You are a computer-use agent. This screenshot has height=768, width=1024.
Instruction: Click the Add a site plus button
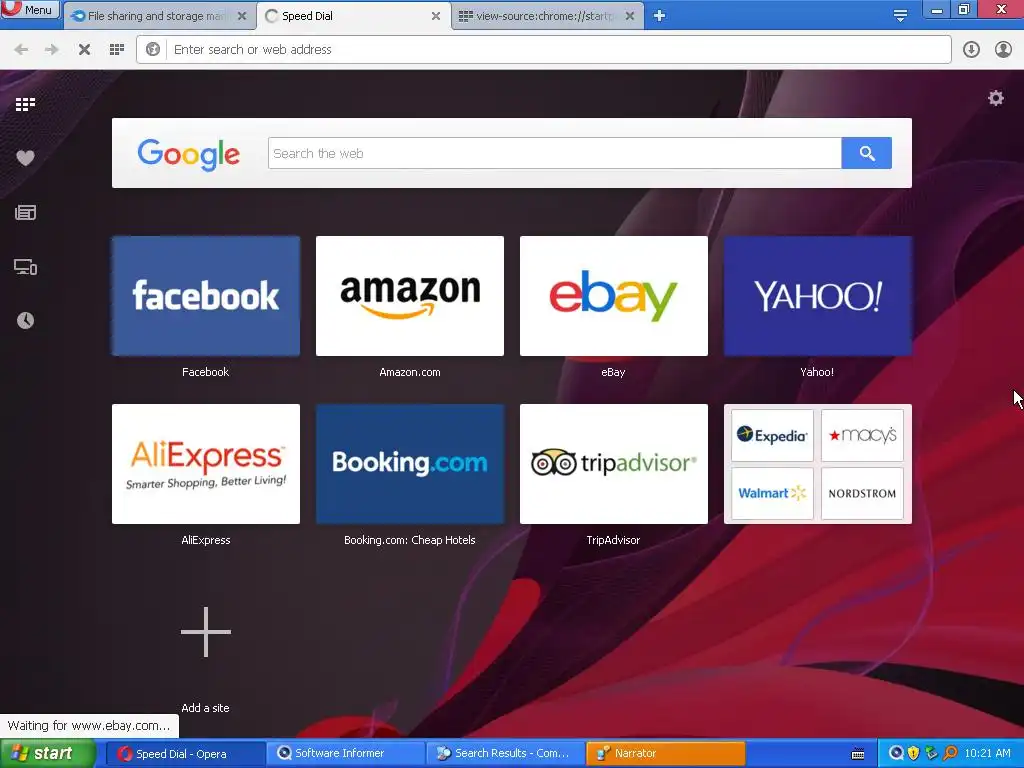click(x=206, y=632)
